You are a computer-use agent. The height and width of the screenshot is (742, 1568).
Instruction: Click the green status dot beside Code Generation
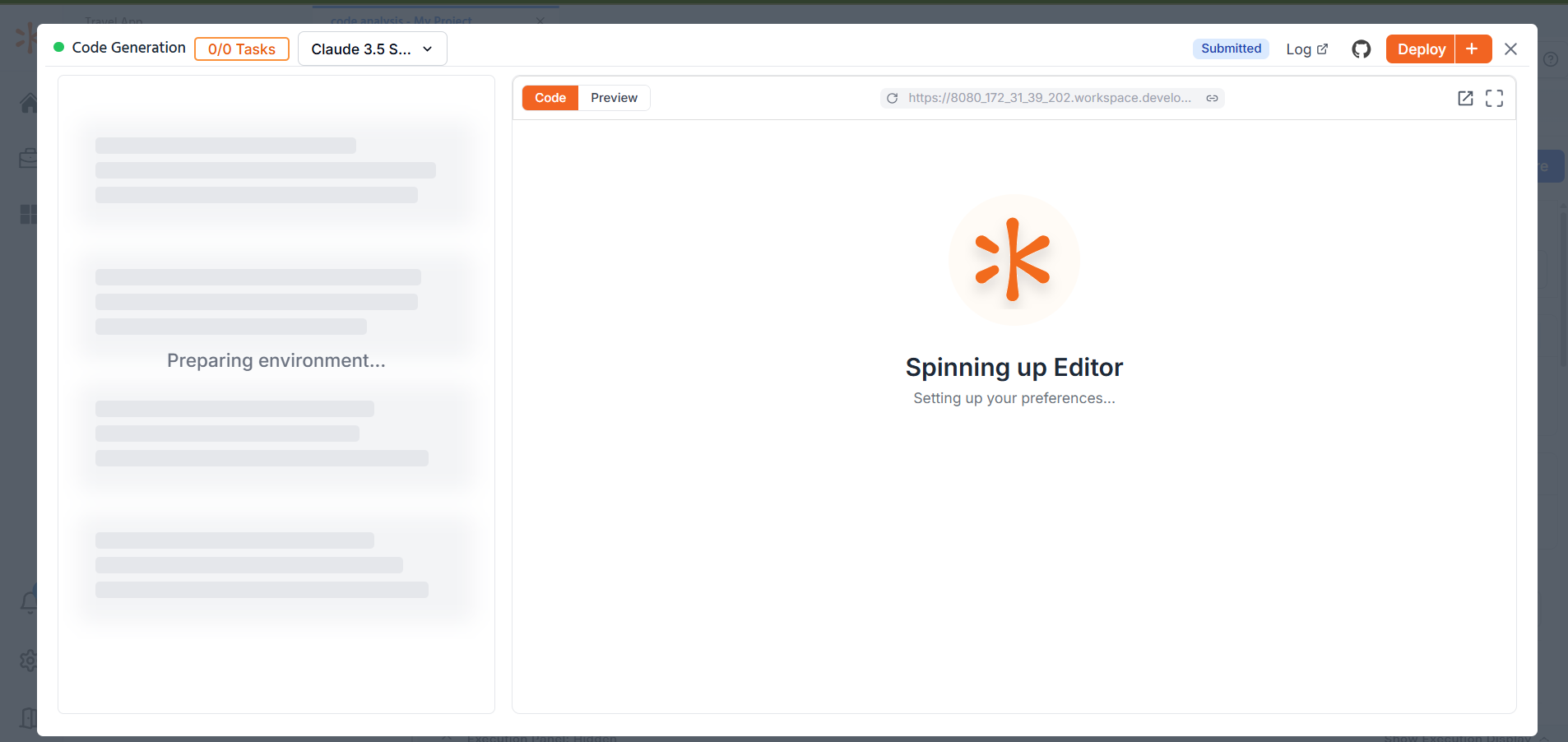[59, 48]
